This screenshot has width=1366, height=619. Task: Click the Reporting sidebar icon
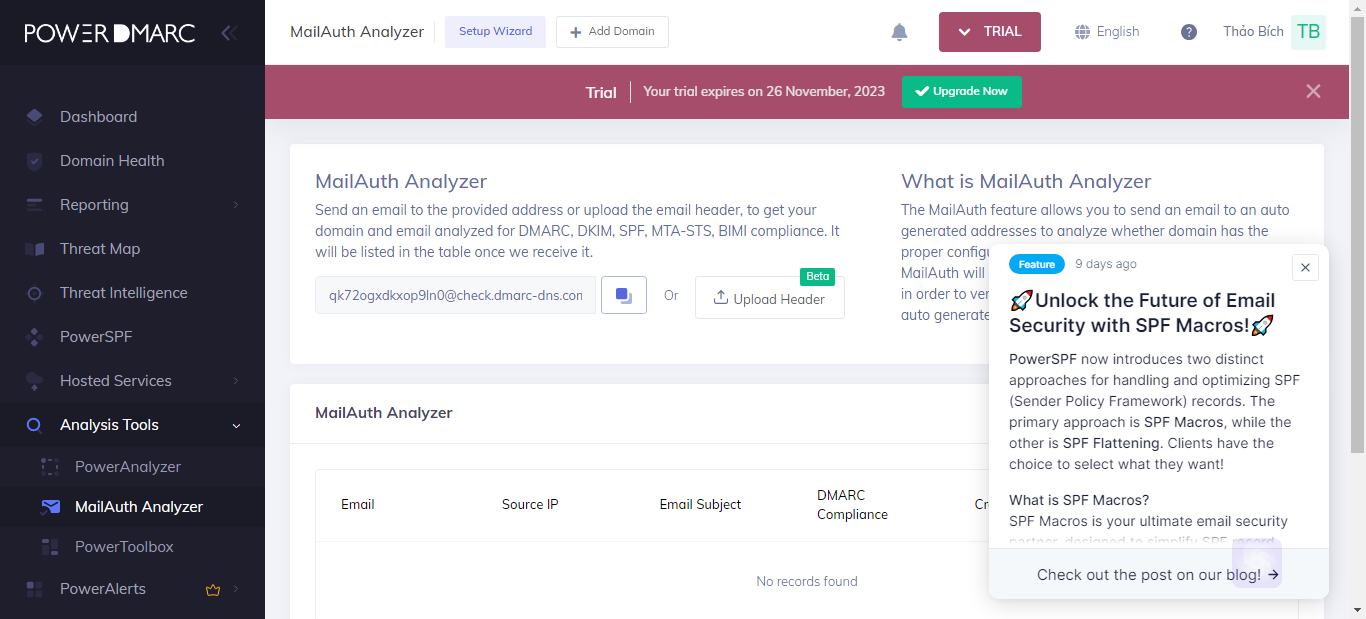(35, 205)
